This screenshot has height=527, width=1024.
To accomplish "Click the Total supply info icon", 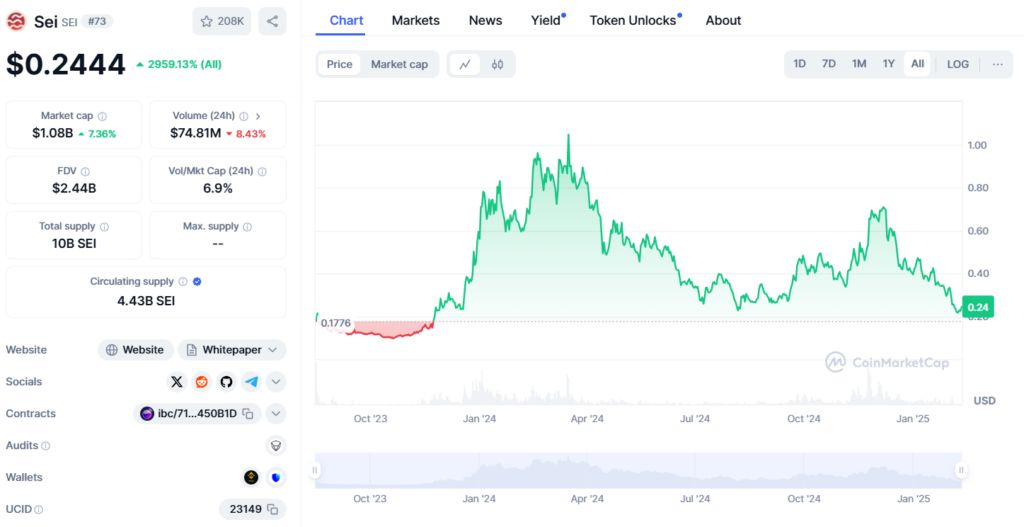I will coord(104,227).
